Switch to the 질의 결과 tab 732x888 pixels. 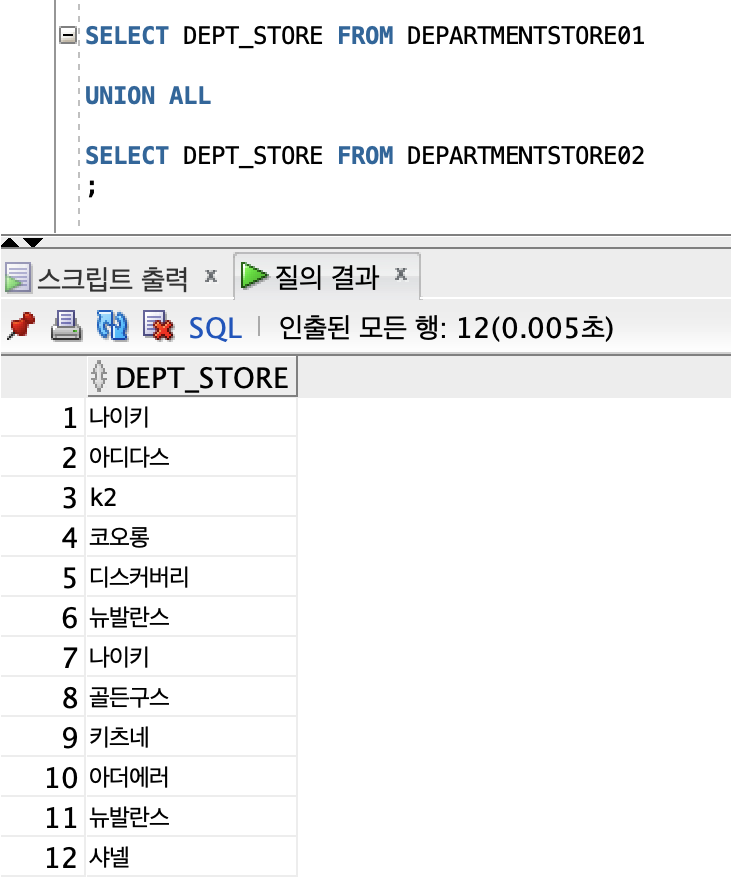pyautogui.click(x=327, y=277)
